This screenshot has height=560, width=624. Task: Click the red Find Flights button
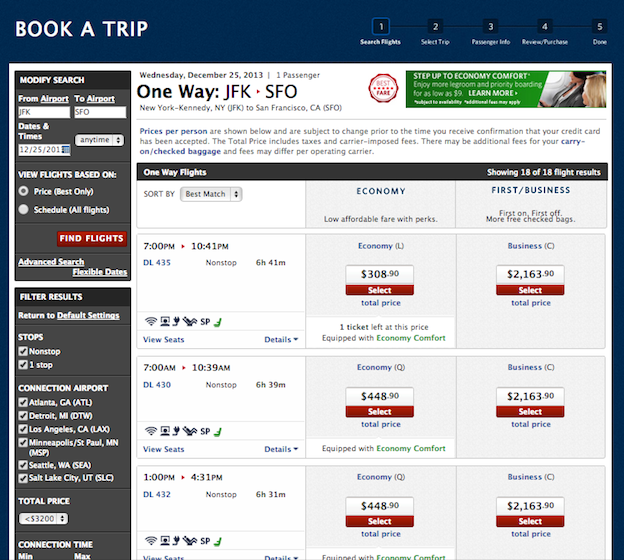tap(92, 239)
